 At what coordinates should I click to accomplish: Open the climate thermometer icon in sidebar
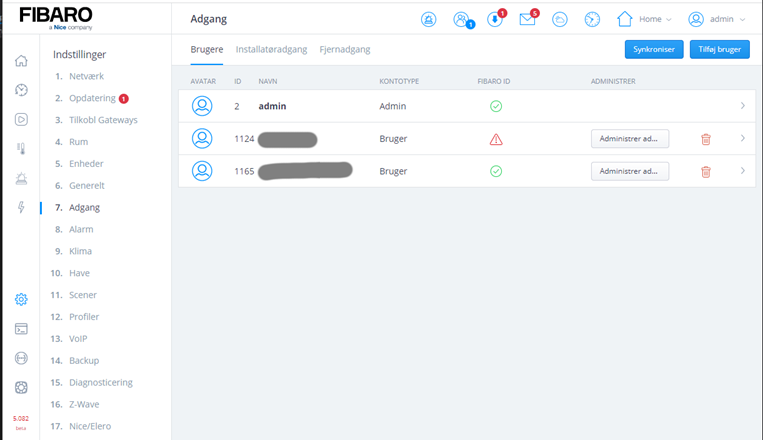(21, 149)
